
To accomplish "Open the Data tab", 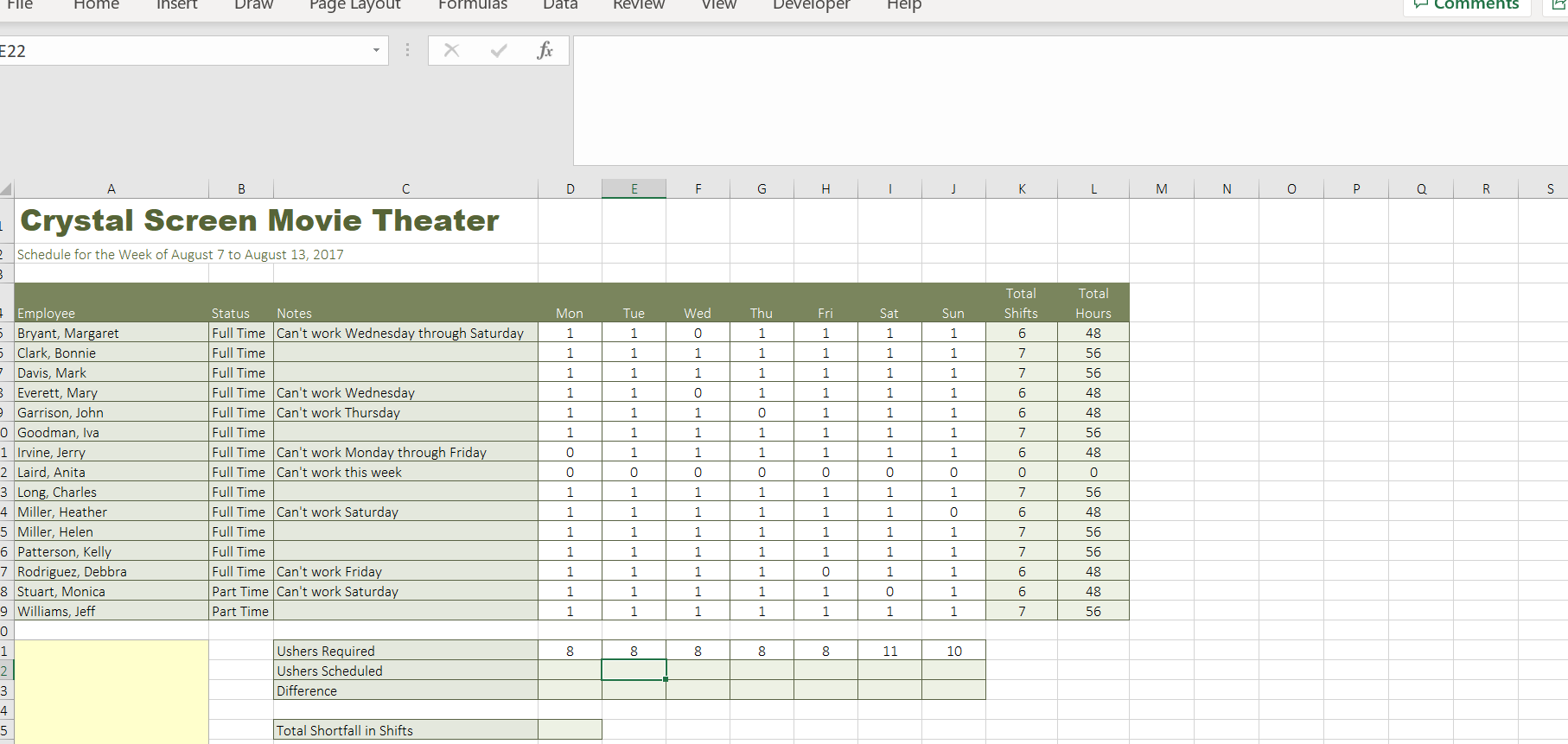I will pyautogui.click(x=560, y=5).
